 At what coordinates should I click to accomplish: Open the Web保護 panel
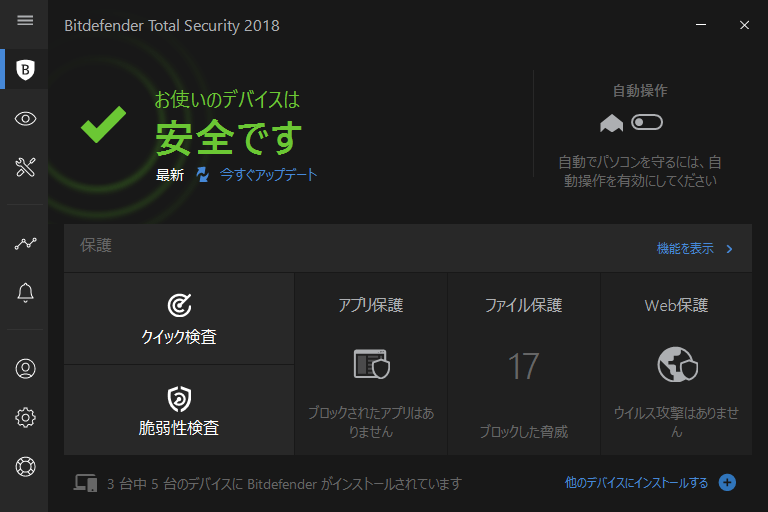(676, 365)
